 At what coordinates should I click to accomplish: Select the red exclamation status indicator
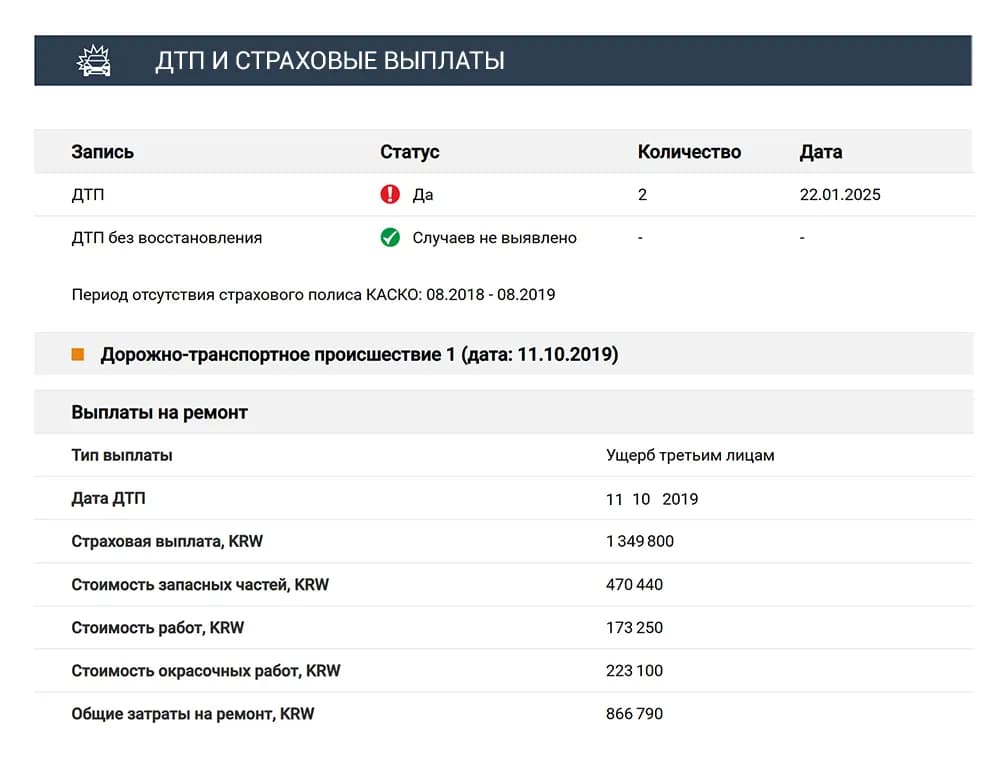click(x=391, y=194)
